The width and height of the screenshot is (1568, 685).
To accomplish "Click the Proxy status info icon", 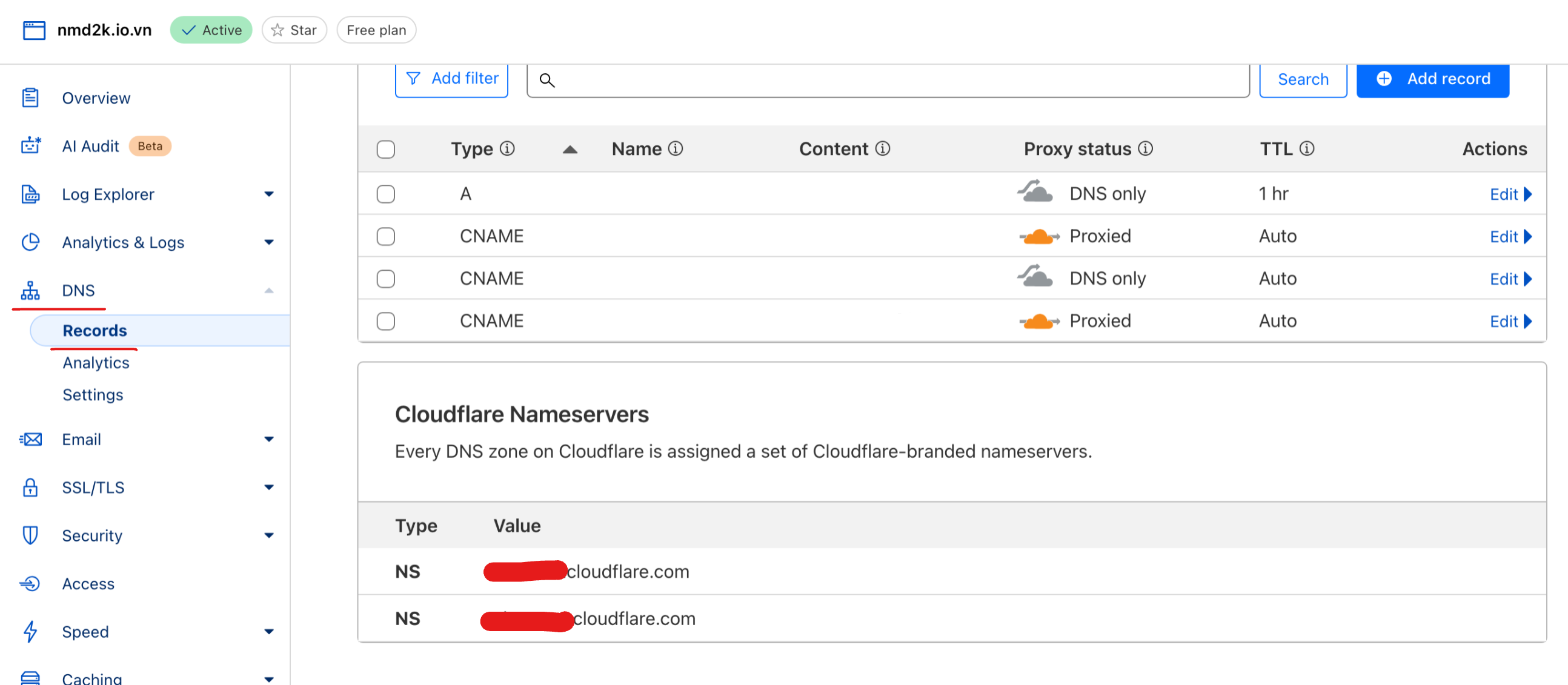I will (x=1145, y=149).
